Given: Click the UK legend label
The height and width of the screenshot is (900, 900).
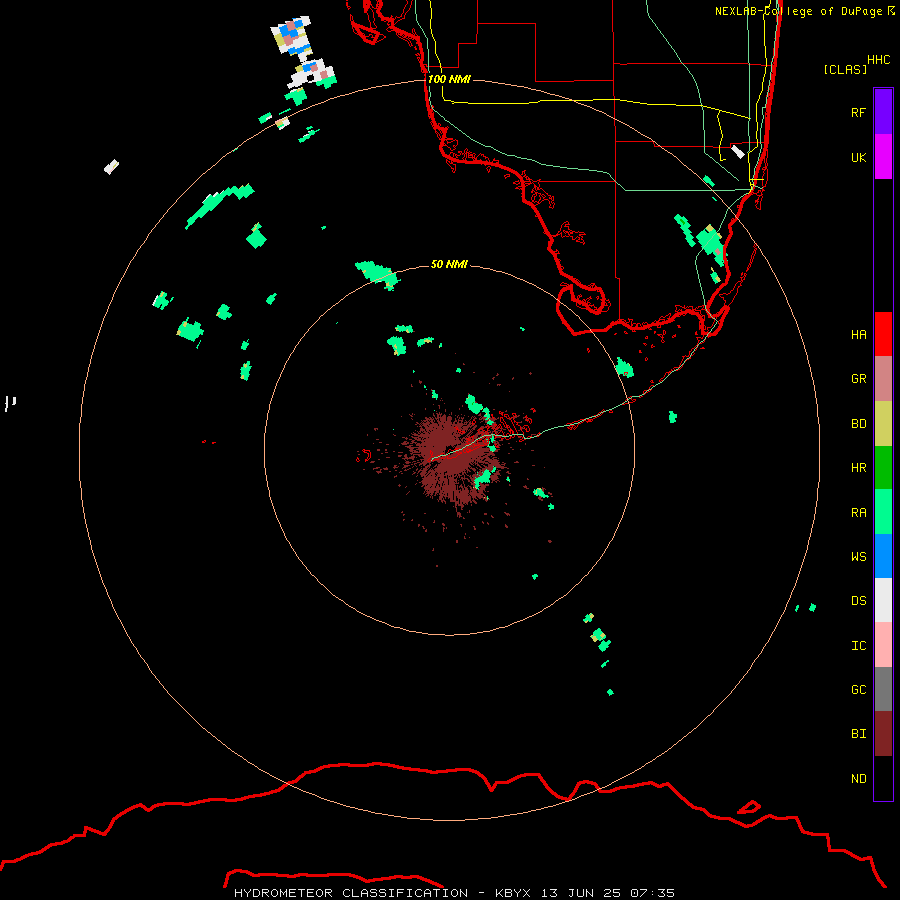Looking at the screenshot, I should [x=858, y=157].
